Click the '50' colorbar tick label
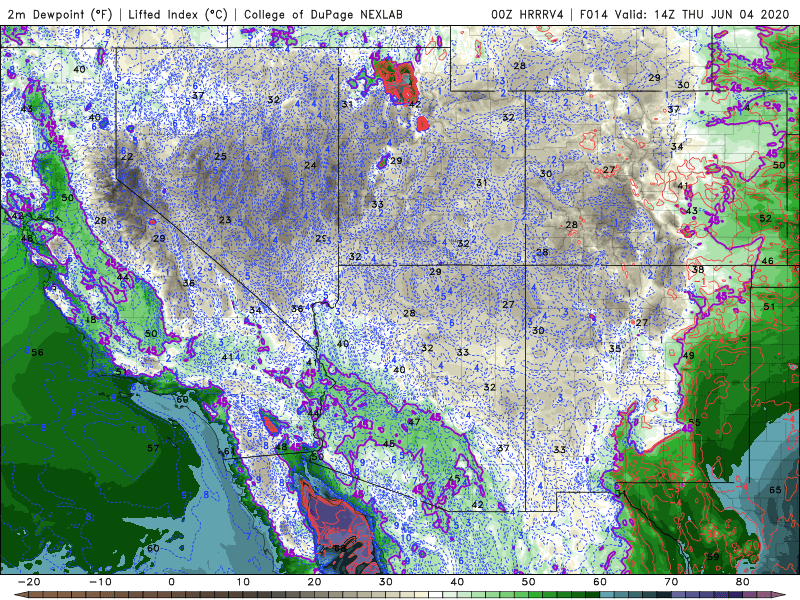 (529, 582)
